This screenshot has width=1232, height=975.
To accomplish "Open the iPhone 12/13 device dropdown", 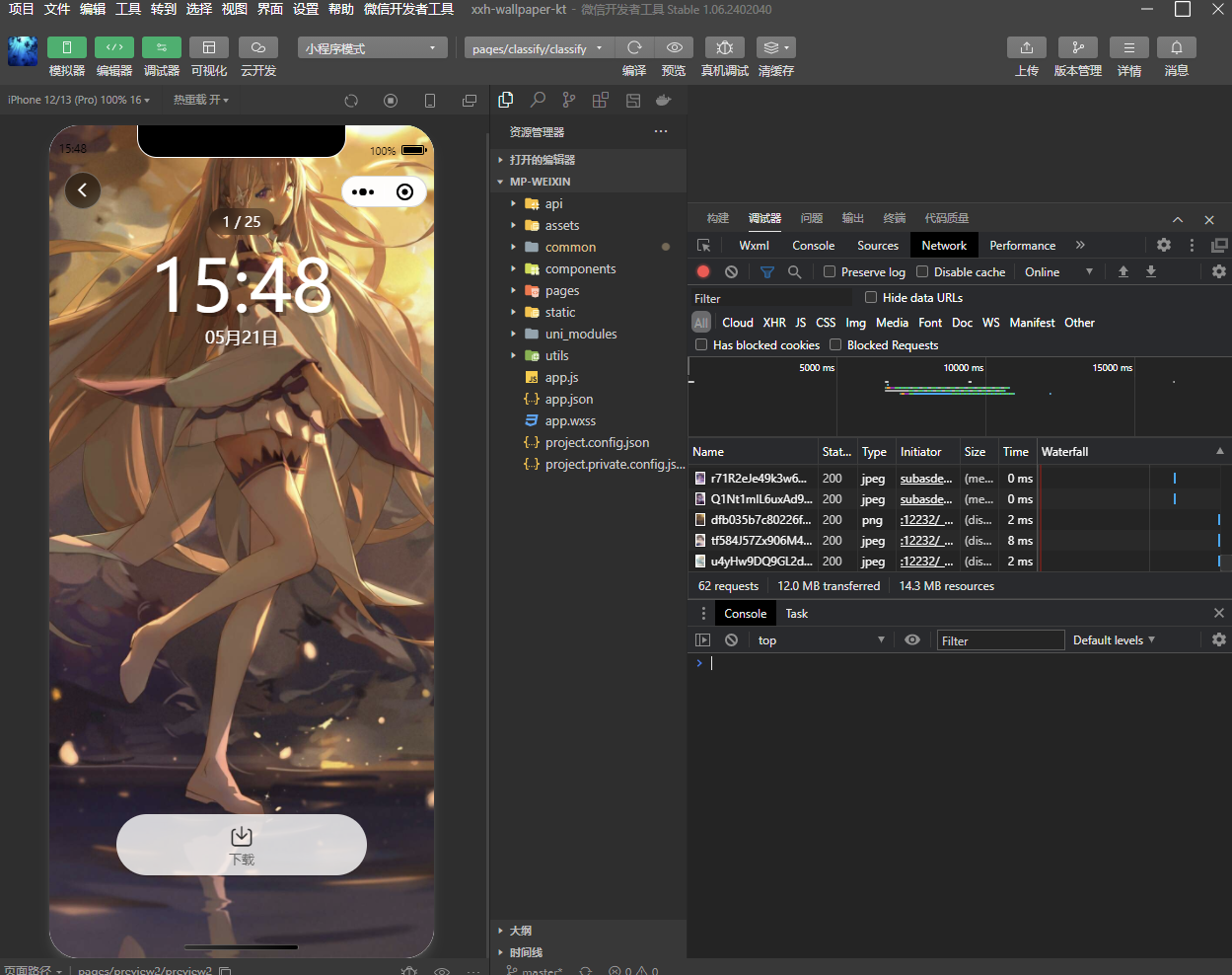I will pos(79,100).
